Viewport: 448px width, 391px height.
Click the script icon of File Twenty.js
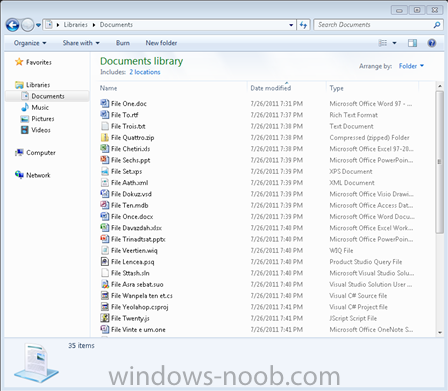[105, 318]
